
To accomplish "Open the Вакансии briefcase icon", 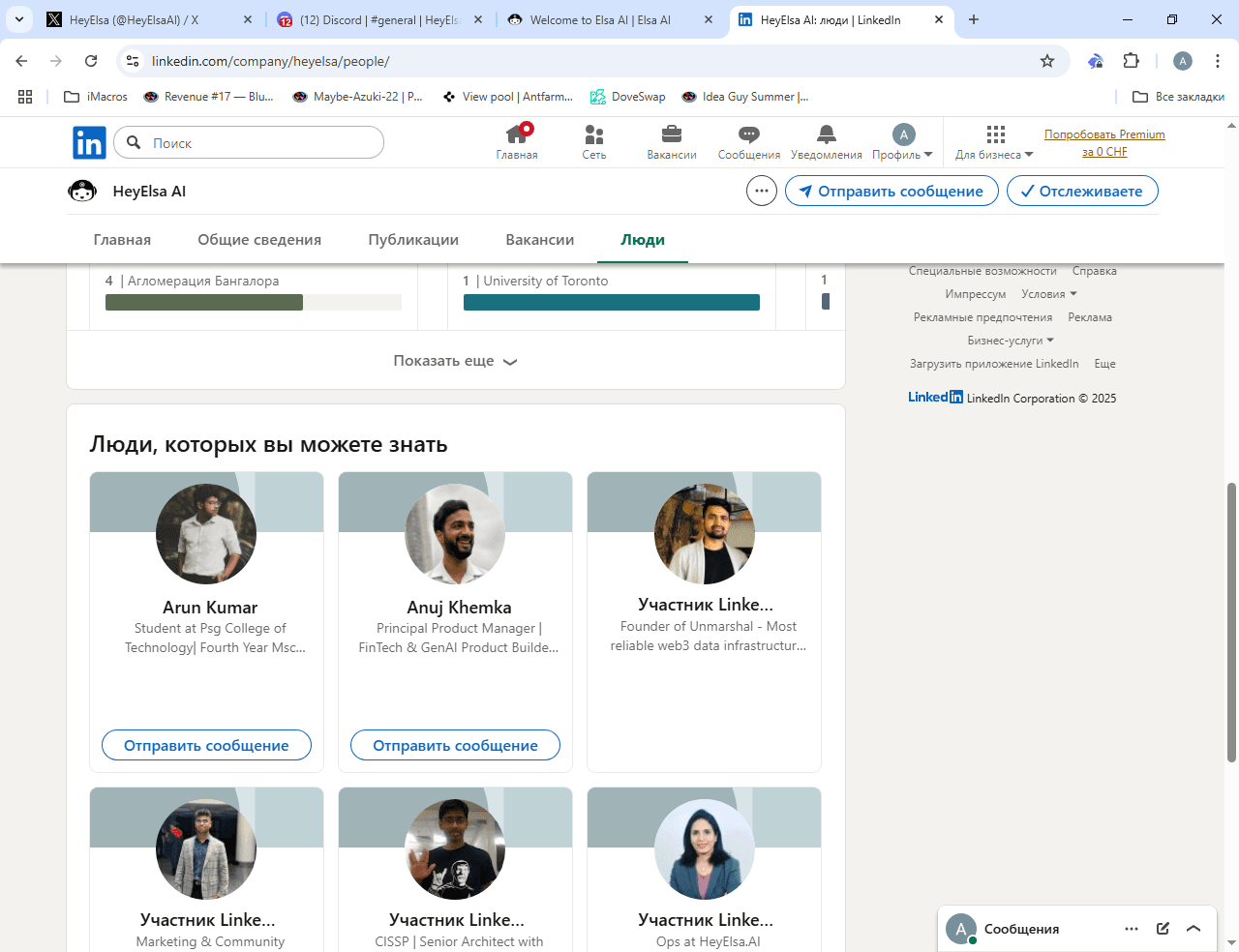I will (672, 142).
